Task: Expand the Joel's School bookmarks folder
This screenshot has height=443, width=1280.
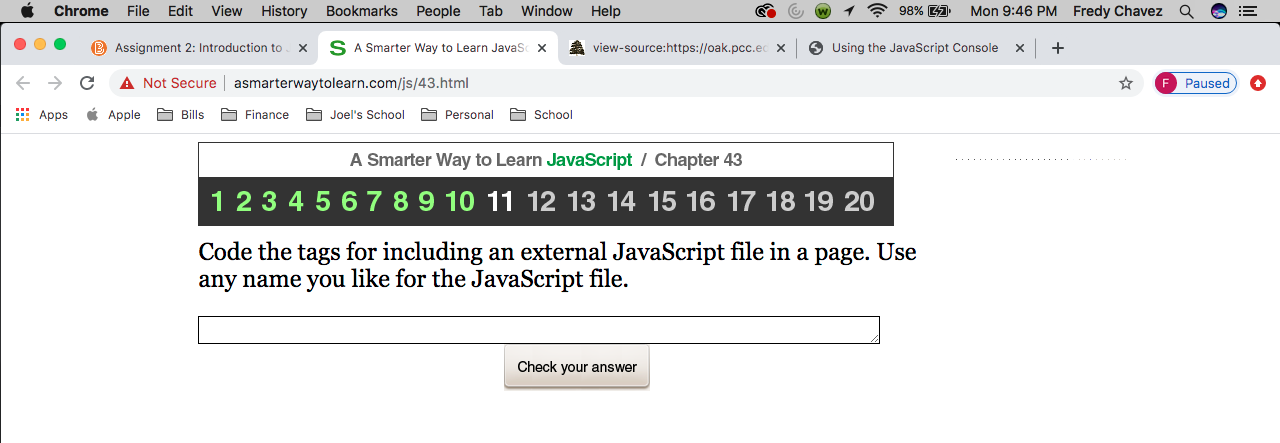Action: pos(355,115)
